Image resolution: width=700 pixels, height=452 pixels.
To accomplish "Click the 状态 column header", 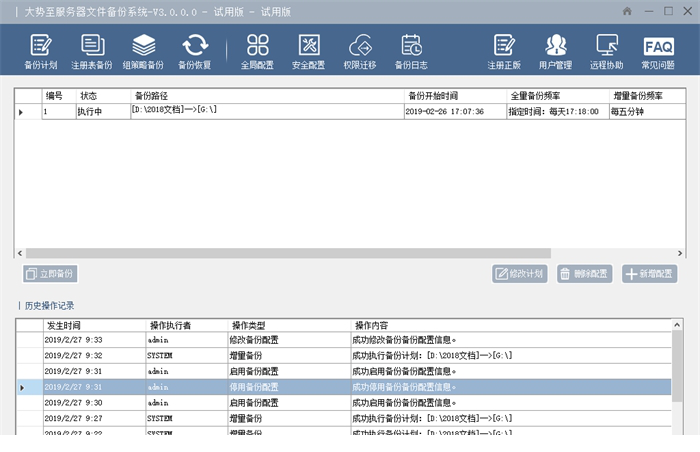I will coord(104,96).
